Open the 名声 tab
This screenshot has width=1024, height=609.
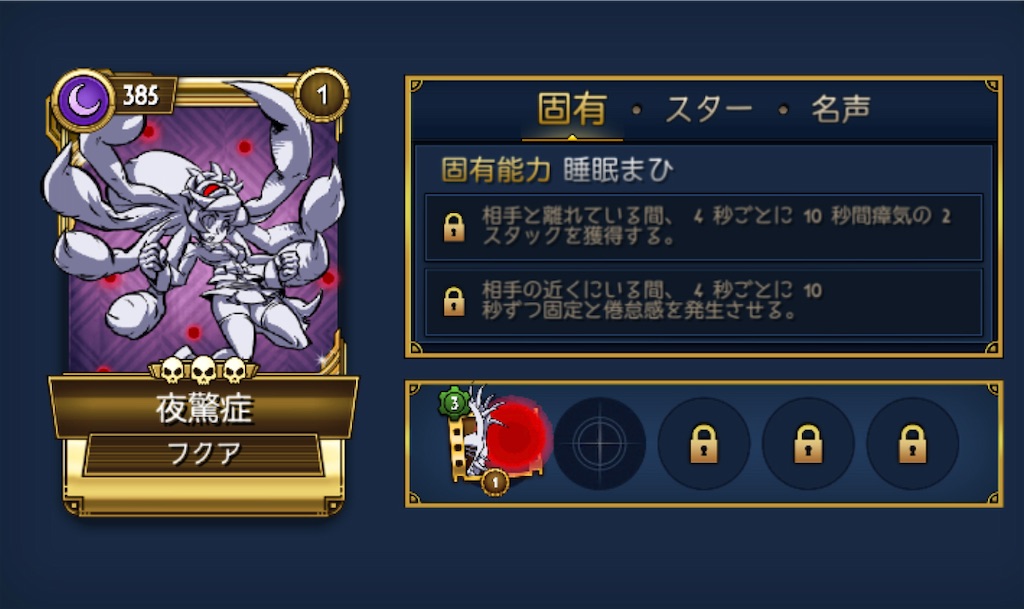(840, 109)
